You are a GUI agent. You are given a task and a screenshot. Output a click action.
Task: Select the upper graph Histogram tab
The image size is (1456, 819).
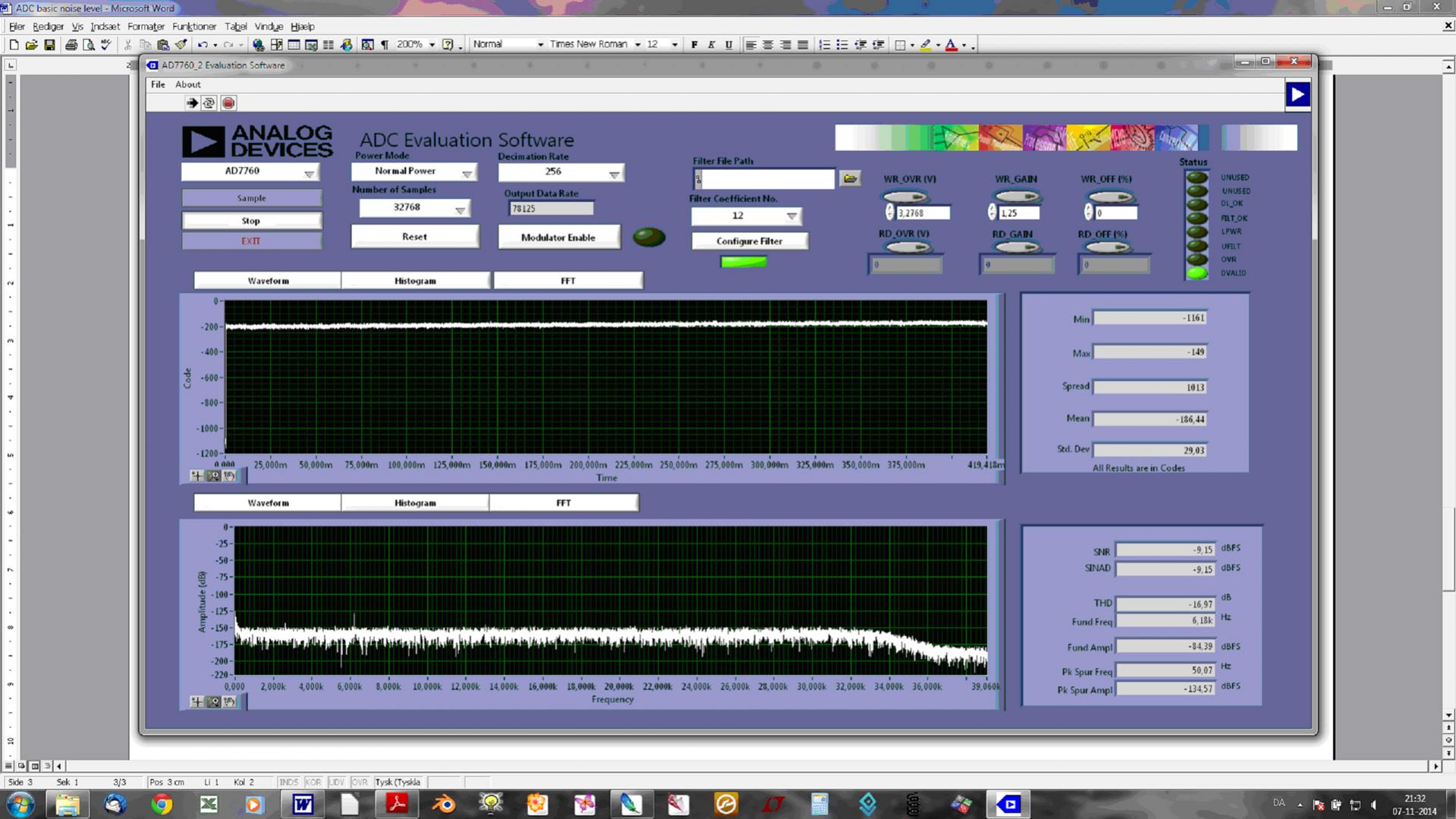tap(415, 281)
